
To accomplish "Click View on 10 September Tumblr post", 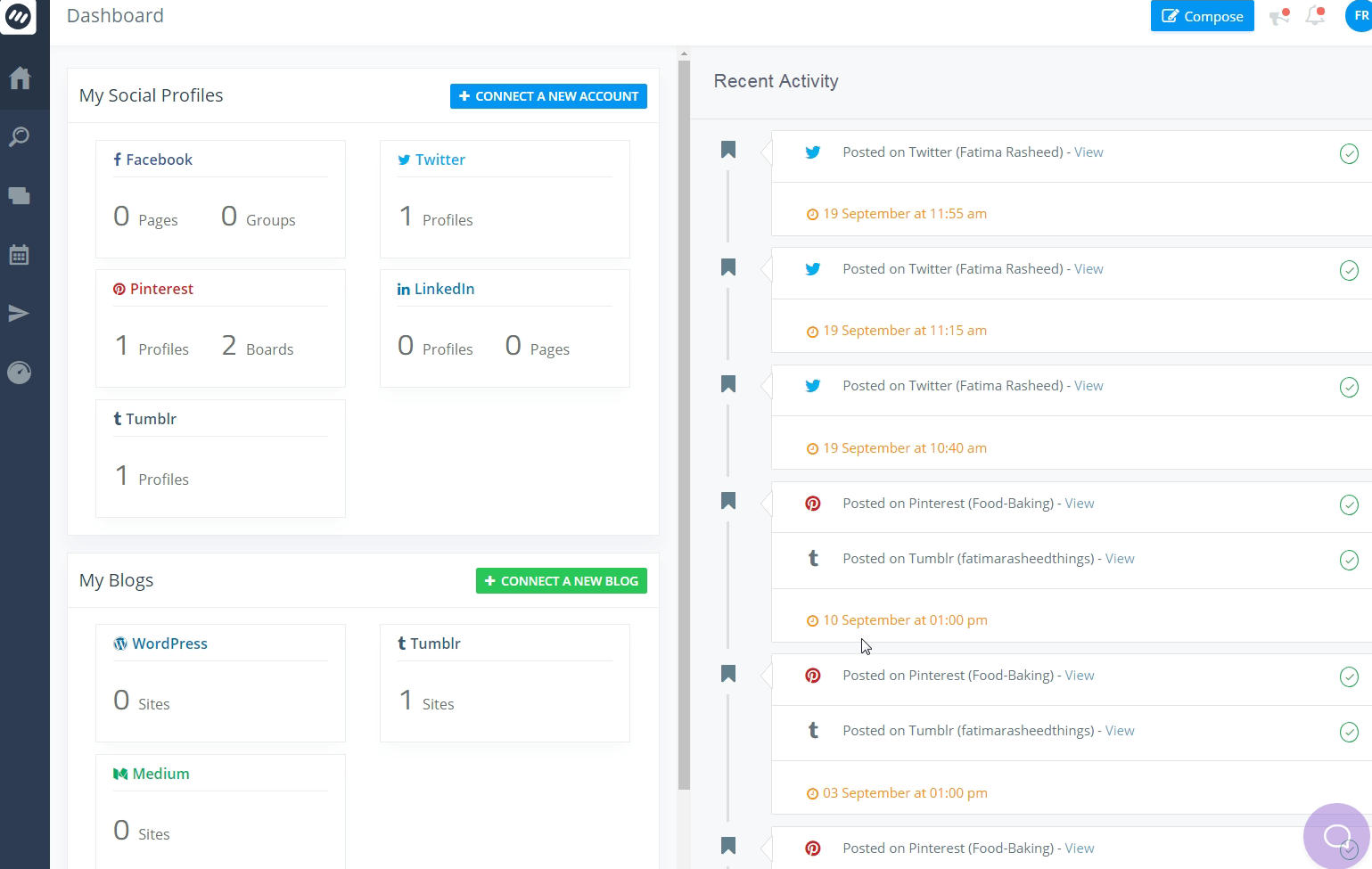I will coord(1120,559).
